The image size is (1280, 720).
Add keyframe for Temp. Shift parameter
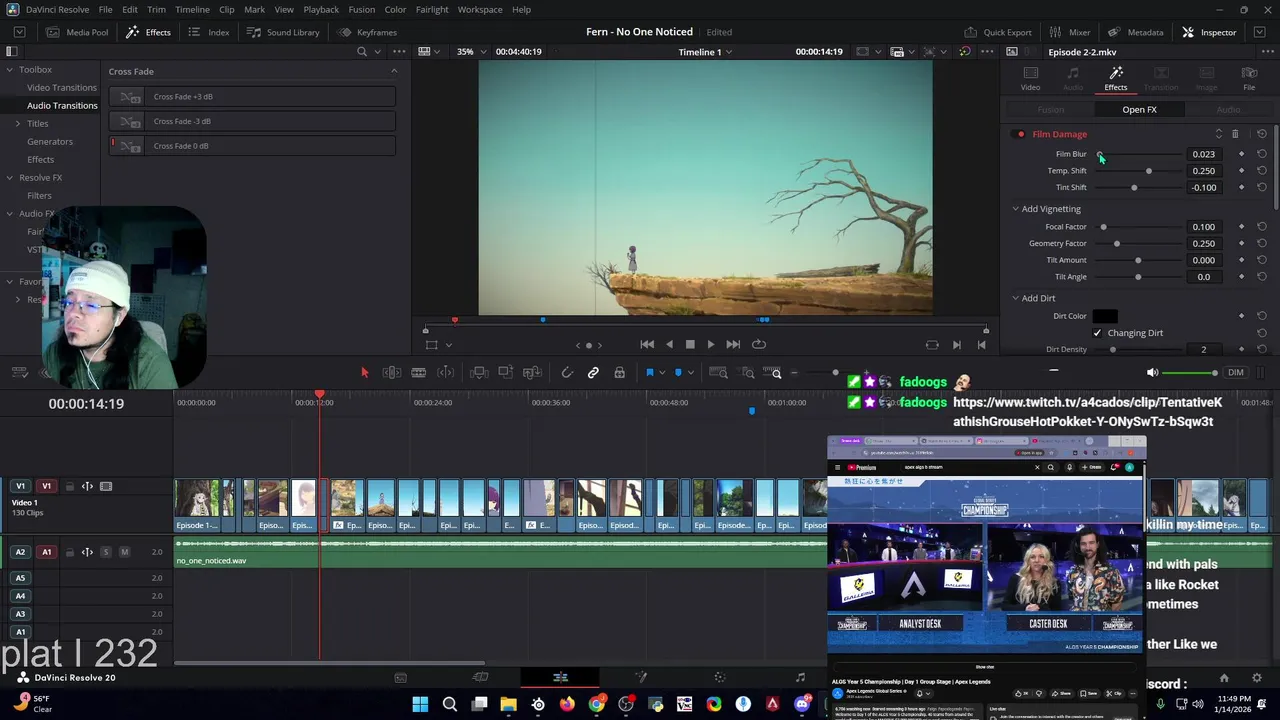tap(1241, 171)
